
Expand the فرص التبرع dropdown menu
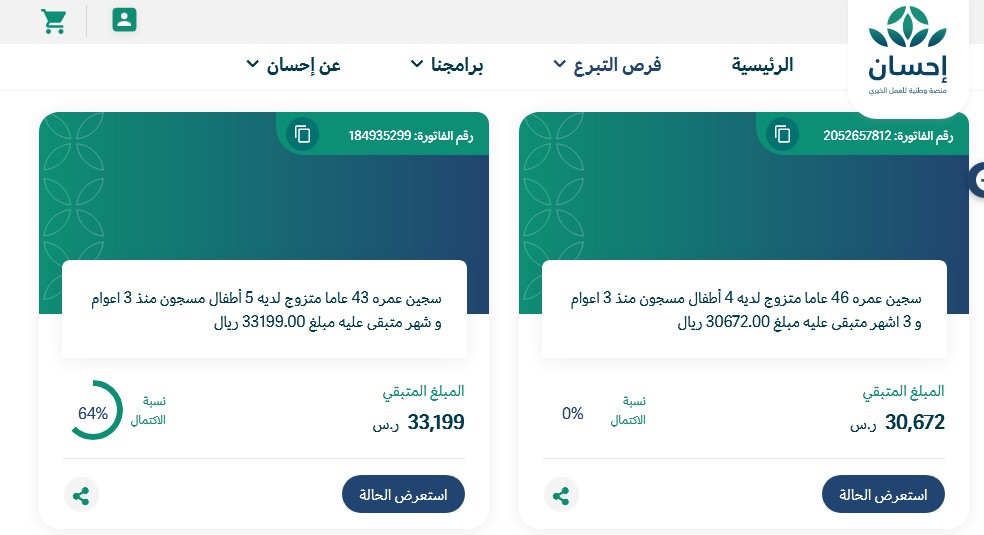click(607, 65)
